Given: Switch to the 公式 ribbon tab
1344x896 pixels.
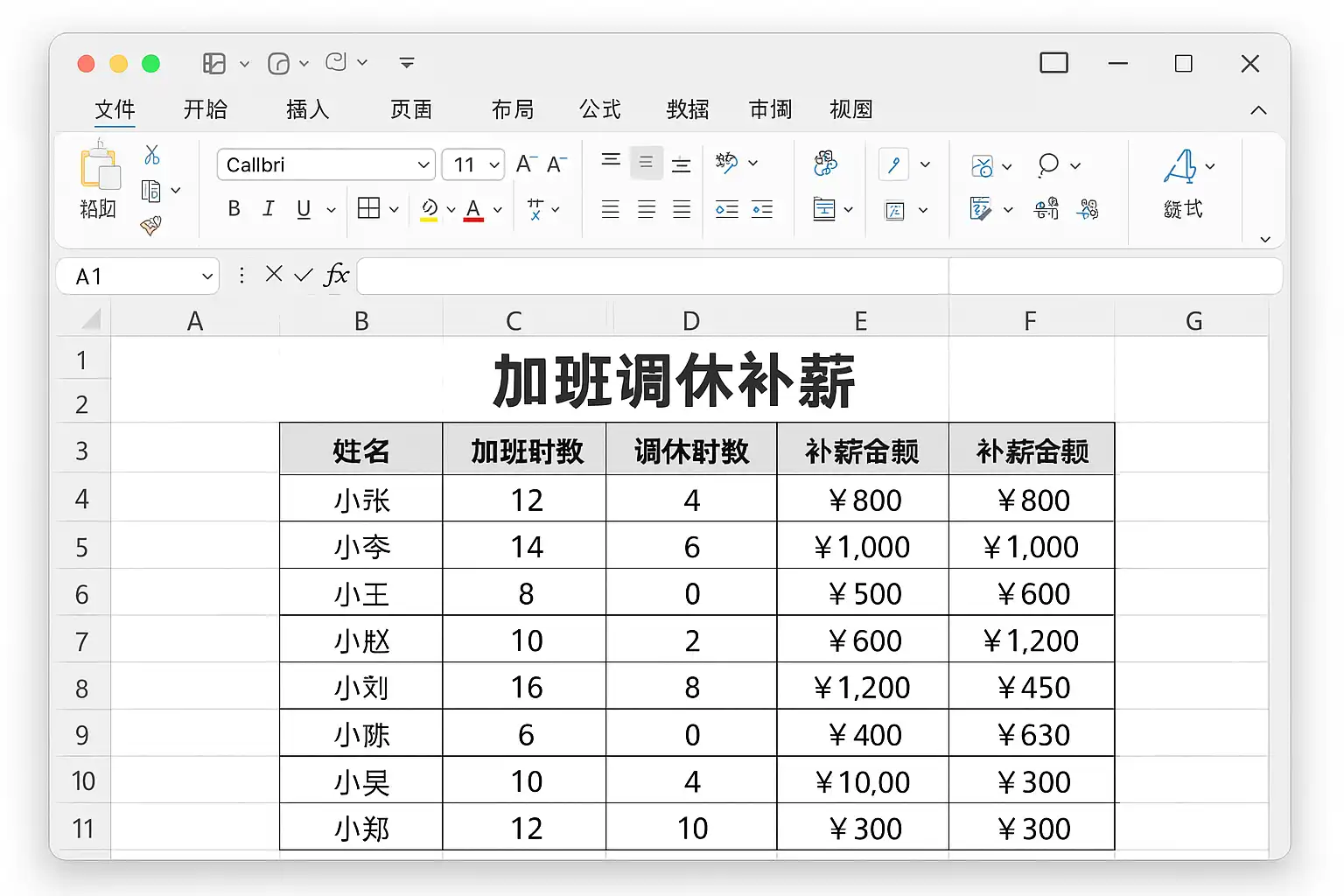Looking at the screenshot, I should point(600,109).
